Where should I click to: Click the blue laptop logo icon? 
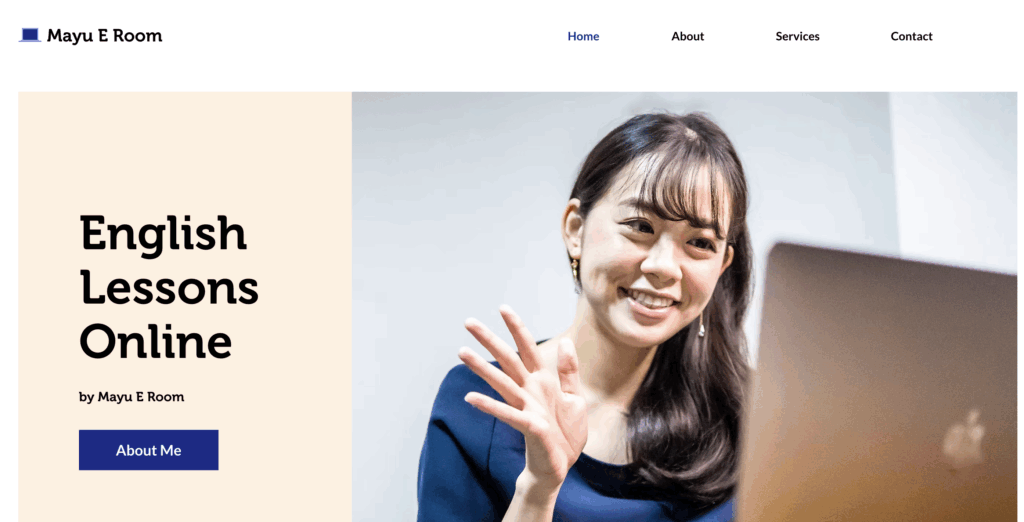tap(30, 35)
